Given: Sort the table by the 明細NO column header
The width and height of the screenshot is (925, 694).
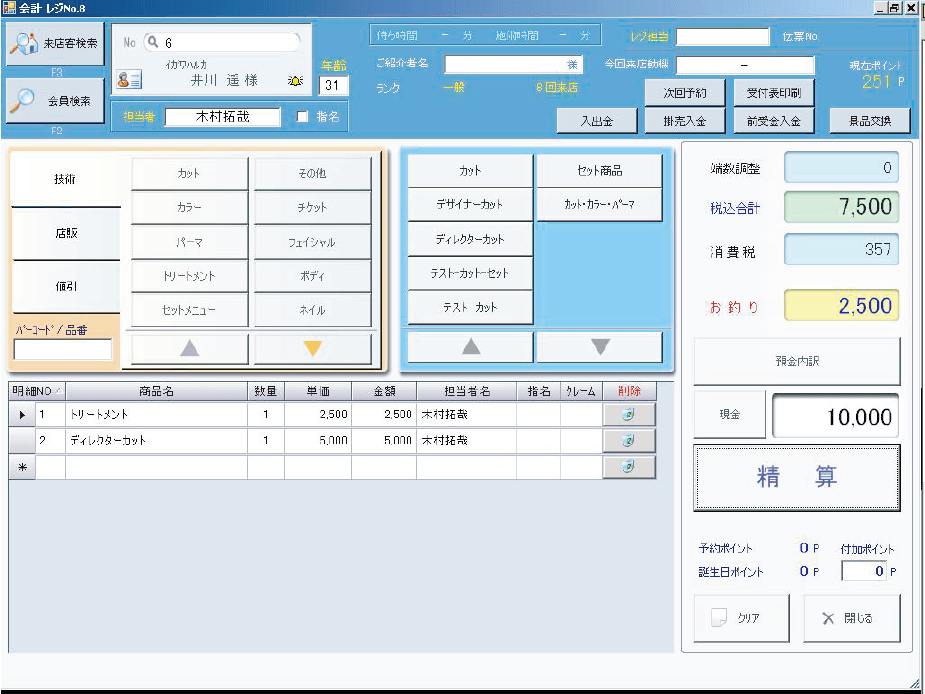Looking at the screenshot, I should point(37,390).
